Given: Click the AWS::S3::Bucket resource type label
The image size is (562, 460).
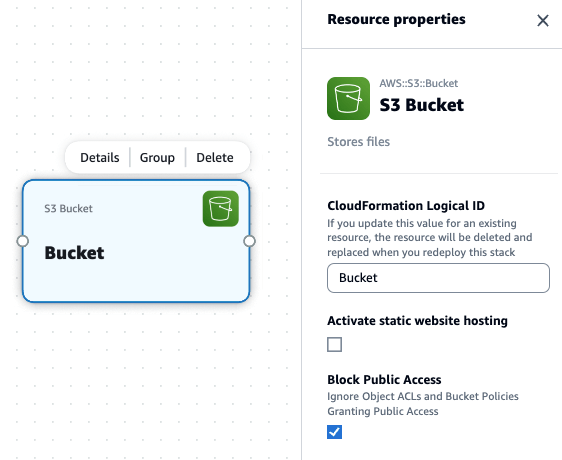Looking at the screenshot, I should click(419, 83).
